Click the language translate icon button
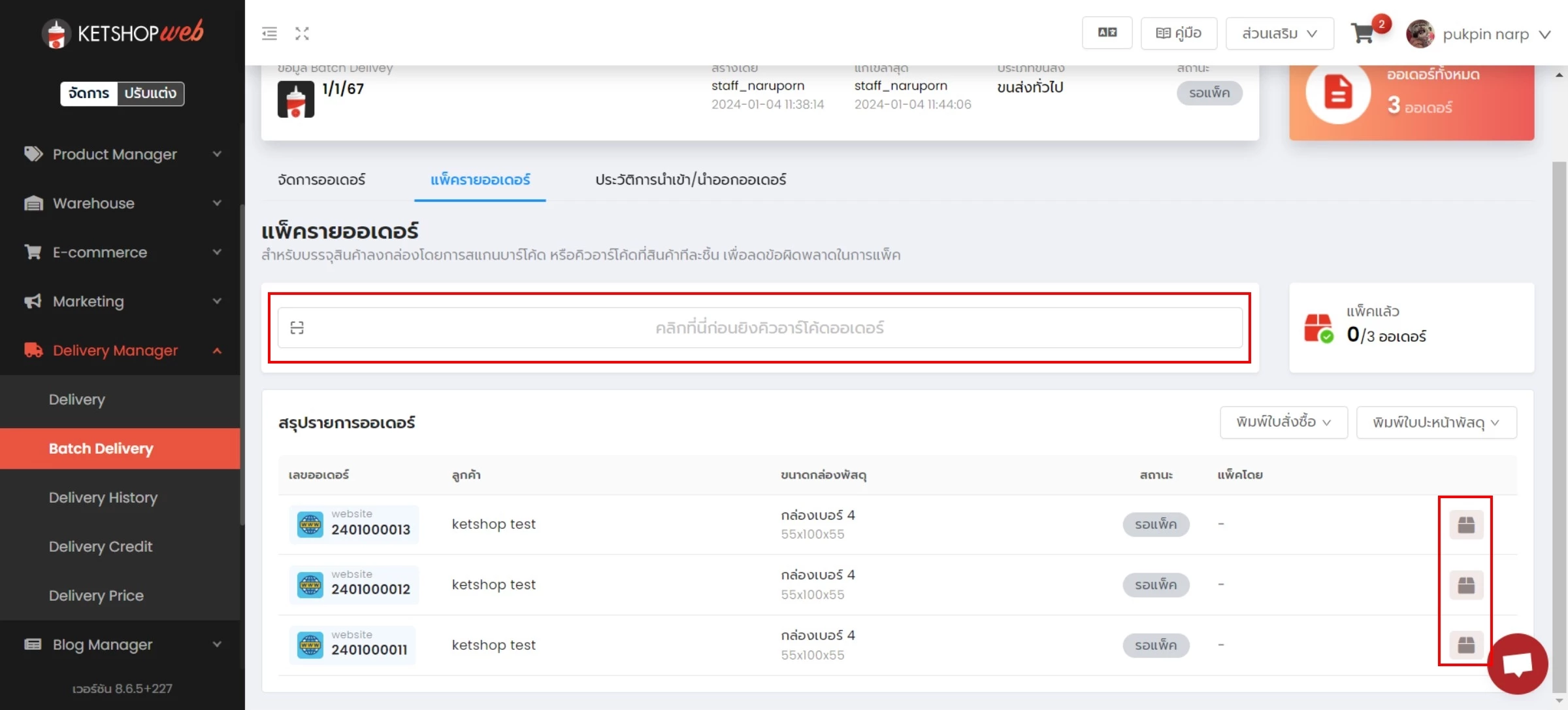Viewport: 1568px width, 710px height. [x=1107, y=33]
